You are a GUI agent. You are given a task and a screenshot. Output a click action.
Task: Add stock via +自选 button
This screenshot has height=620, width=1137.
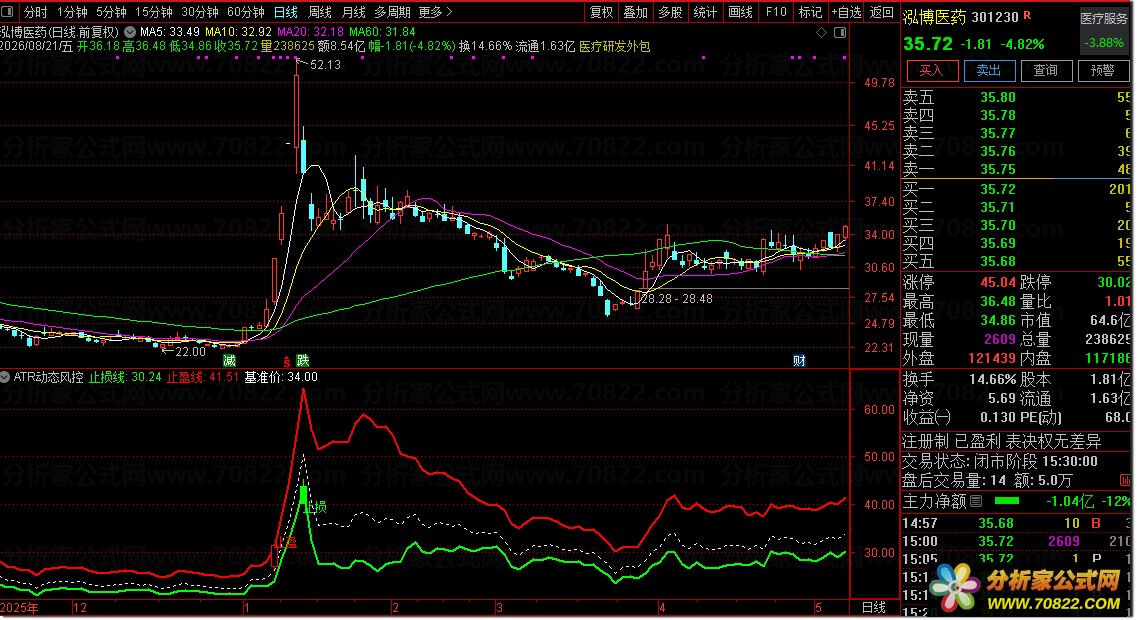tap(846, 12)
